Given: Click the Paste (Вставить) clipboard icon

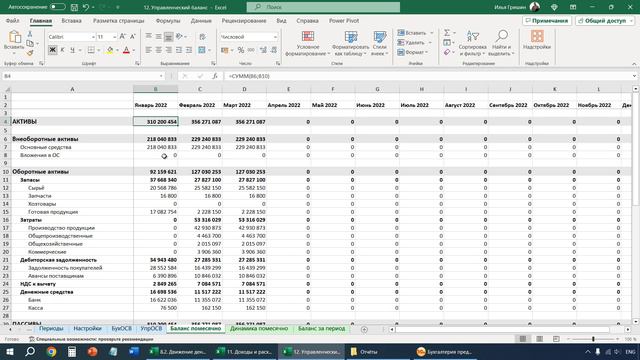Looking at the screenshot, I should click(14, 37).
